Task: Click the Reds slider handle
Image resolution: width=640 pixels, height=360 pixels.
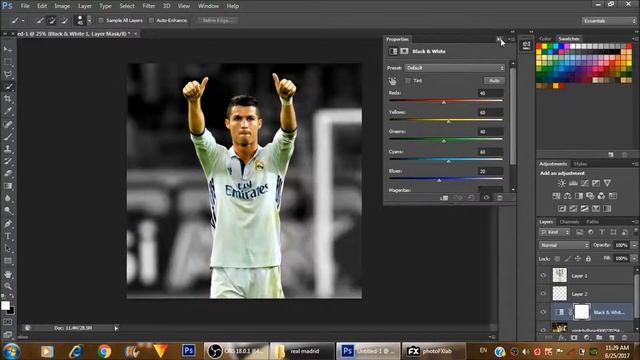Action: click(444, 102)
